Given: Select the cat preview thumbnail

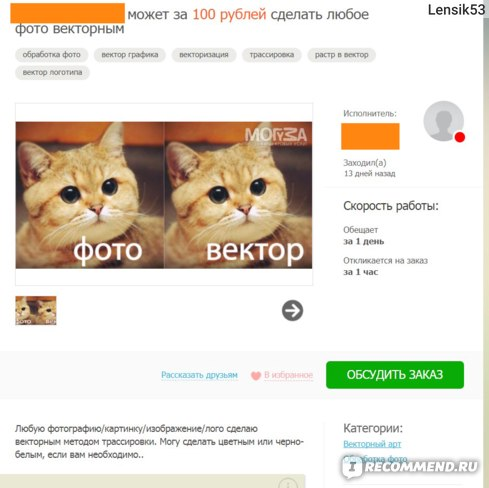Looking at the screenshot, I should [36, 310].
